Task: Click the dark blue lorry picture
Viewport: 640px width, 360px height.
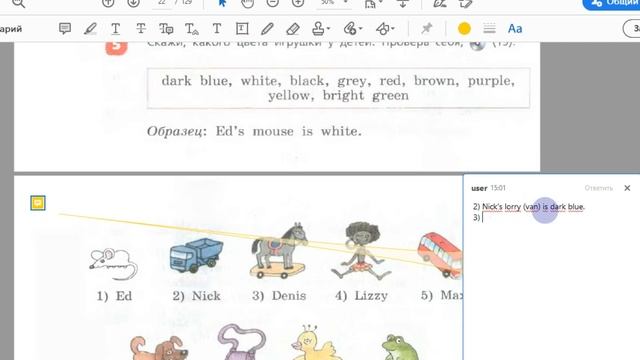Action: pyautogui.click(x=196, y=255)
